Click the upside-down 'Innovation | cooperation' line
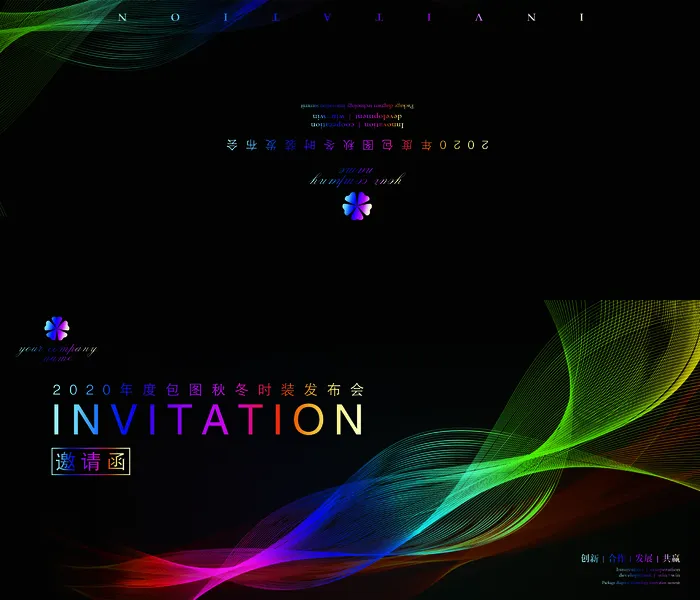 pos(357,125)
